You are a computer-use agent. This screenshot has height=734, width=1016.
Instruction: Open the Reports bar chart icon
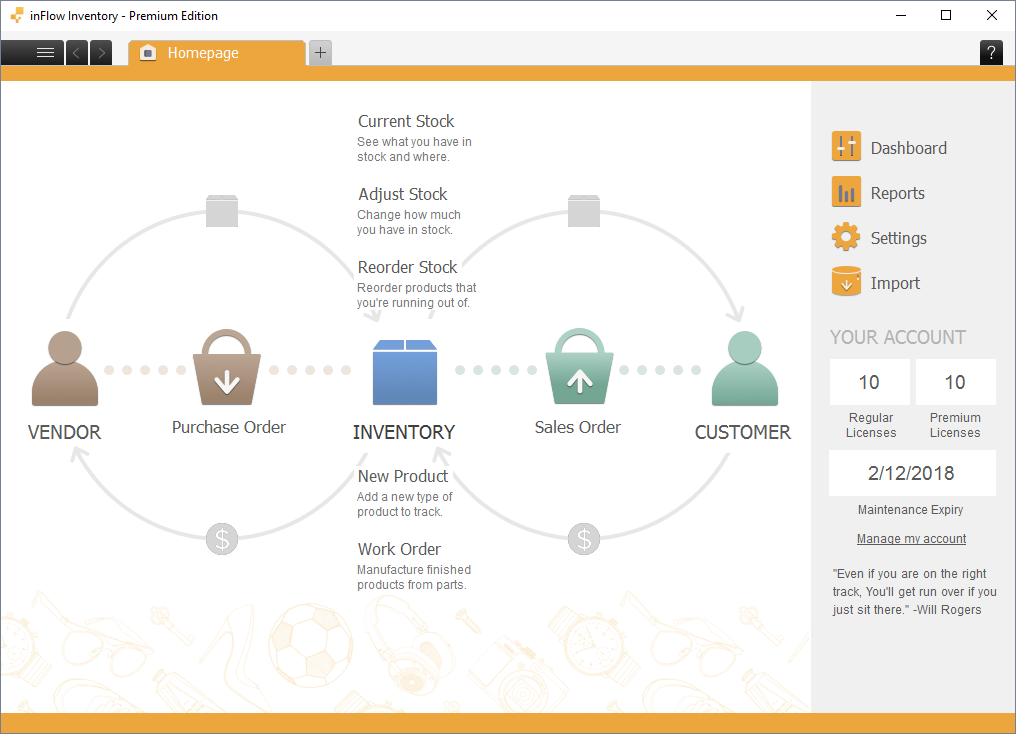pos(846,192)
